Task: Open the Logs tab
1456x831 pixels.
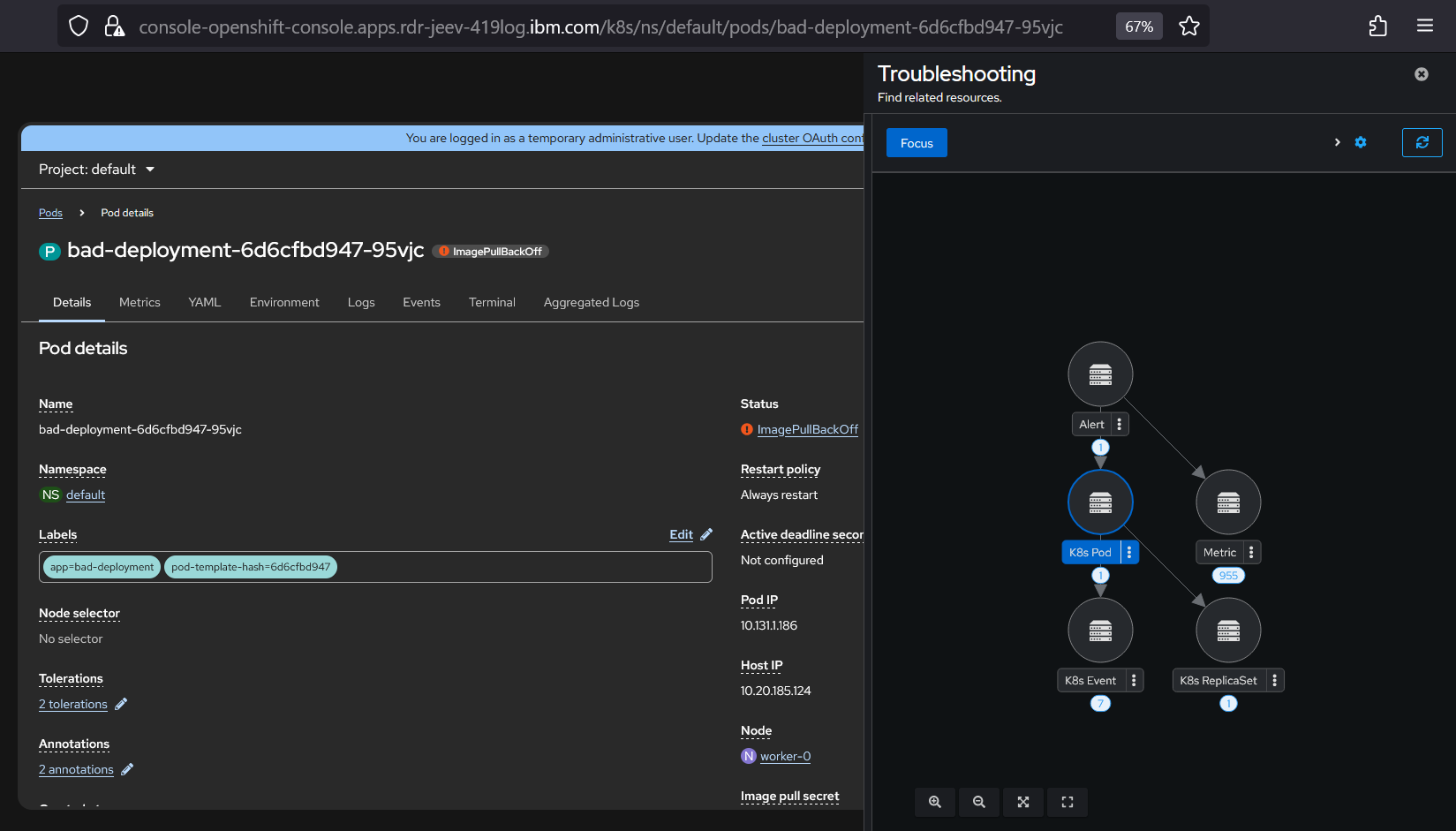Action: 361,302
